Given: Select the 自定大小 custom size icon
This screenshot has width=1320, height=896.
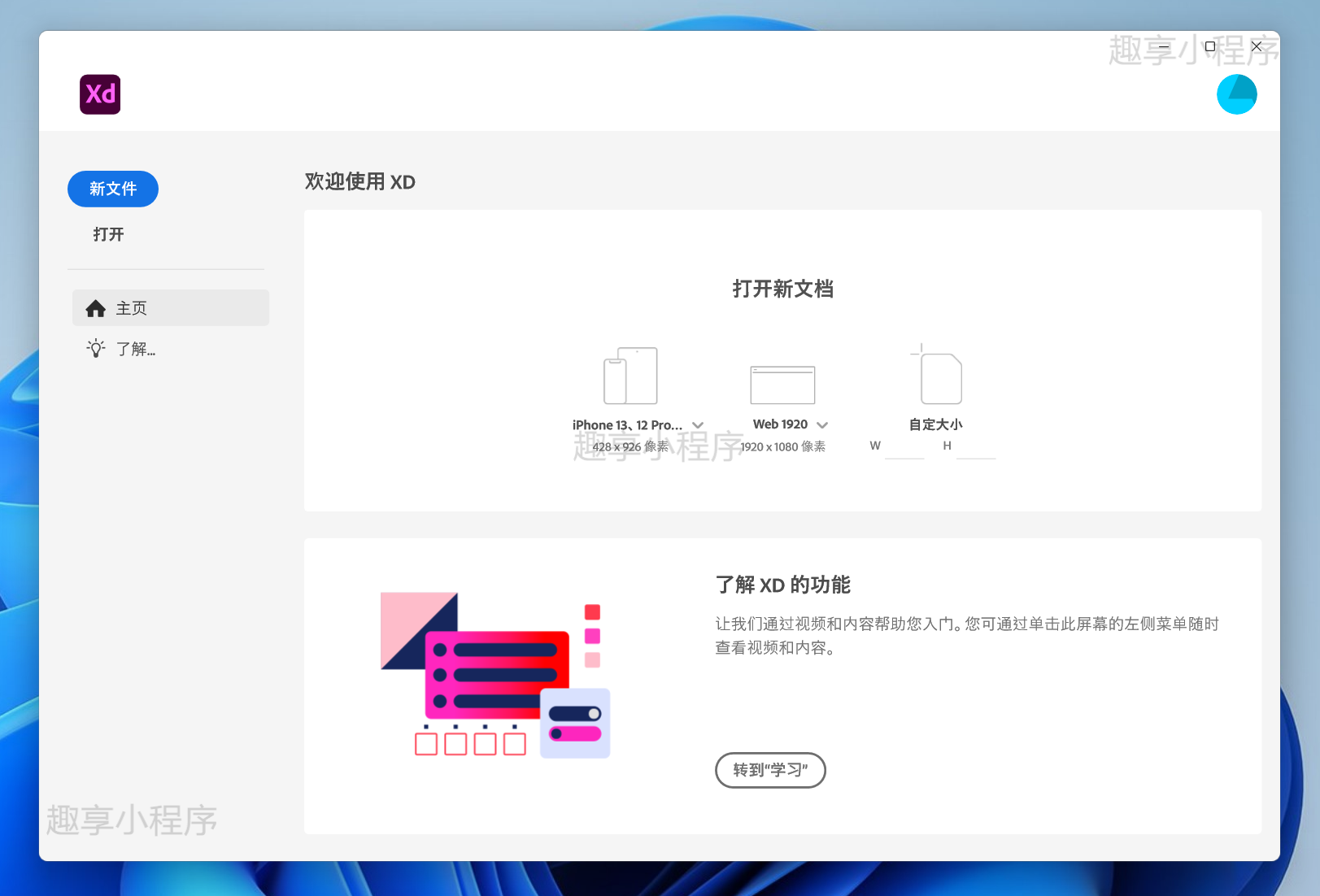Looking at the screenshot, I should [936, 374].
